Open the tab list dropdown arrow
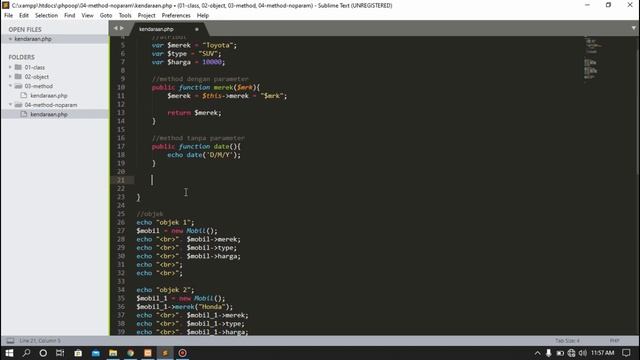The height and width of the screenshot is (360, 640). [633, 28]
